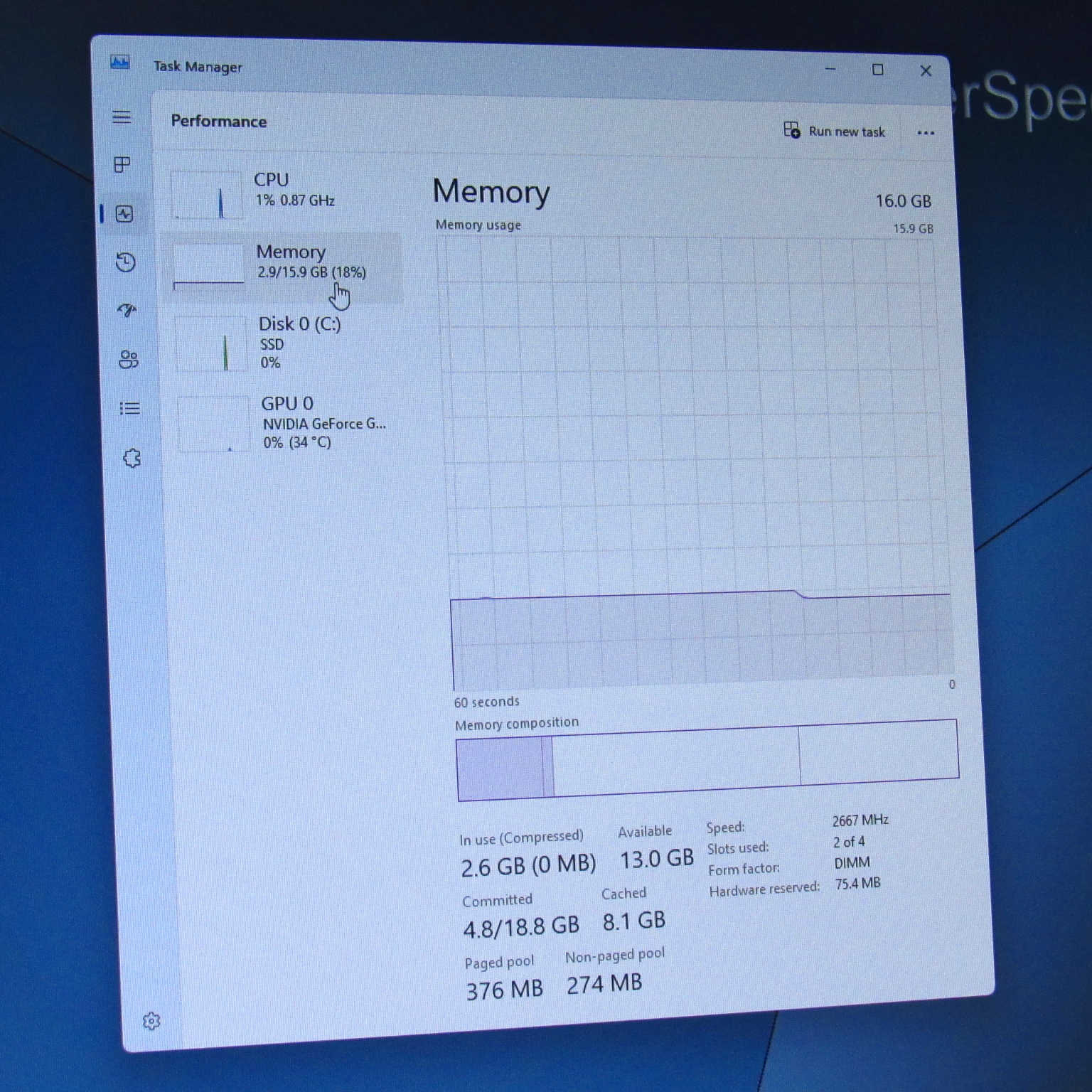Open the App history page icon
The width and height of the screenshot is (1092, 1092).
(x=126, y=262)
